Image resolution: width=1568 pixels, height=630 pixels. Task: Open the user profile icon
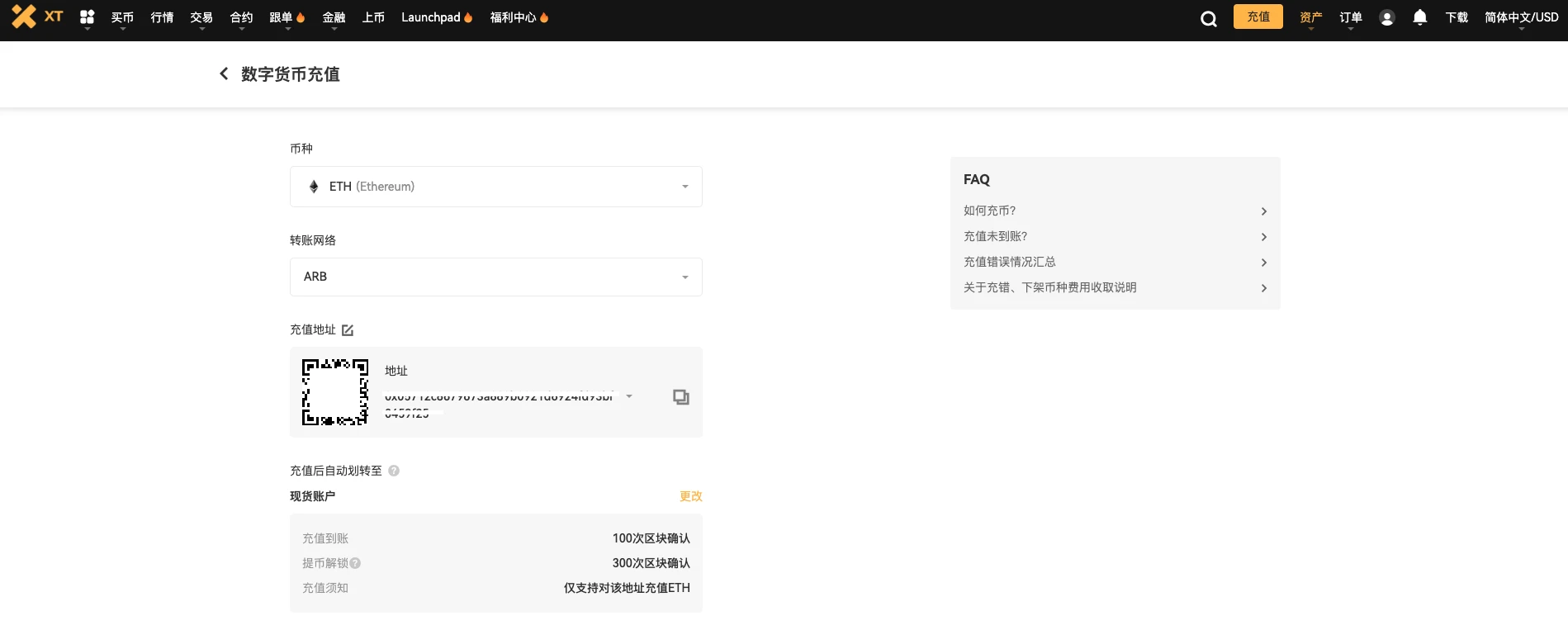1386,17
